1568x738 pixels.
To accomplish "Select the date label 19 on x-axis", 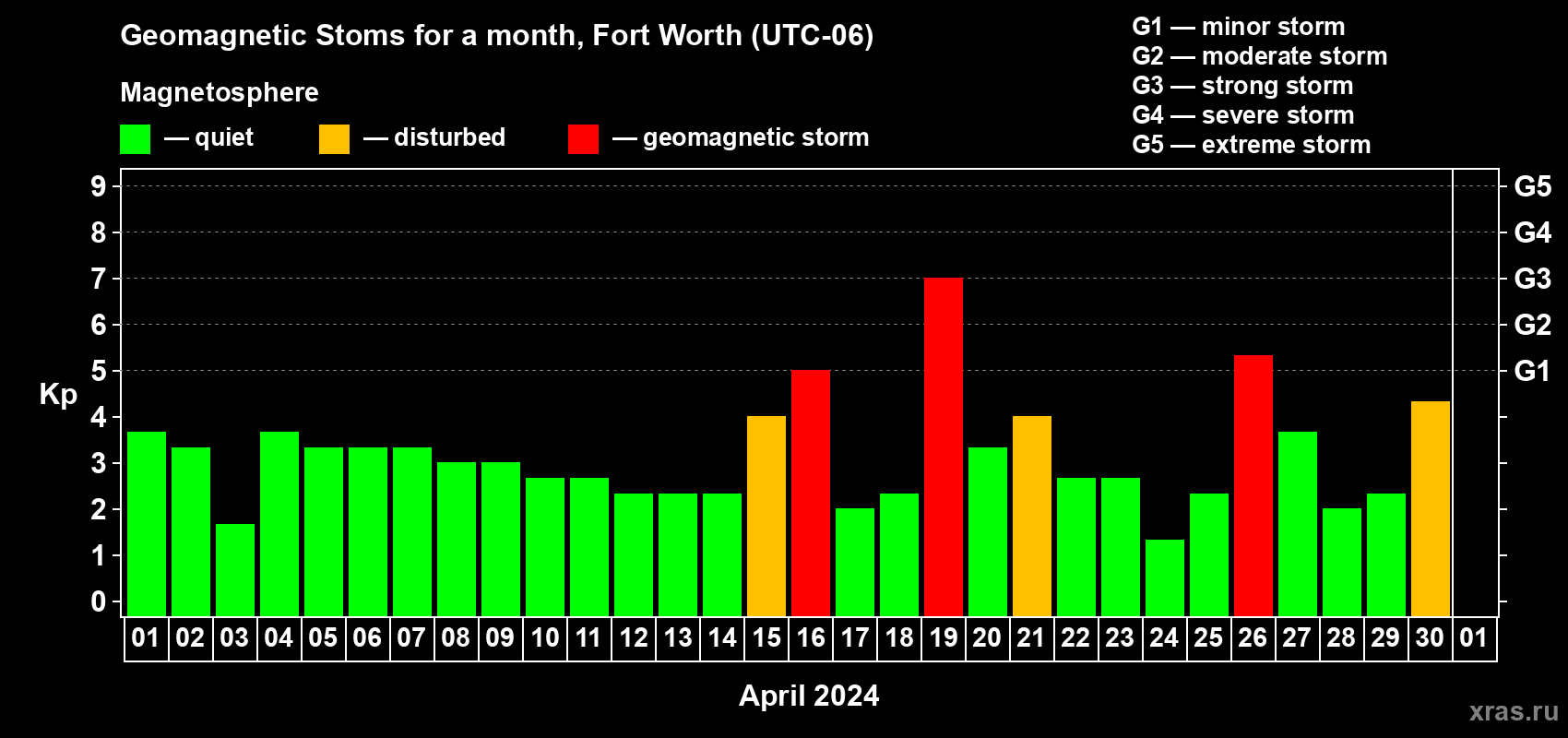I will point(944,637).
